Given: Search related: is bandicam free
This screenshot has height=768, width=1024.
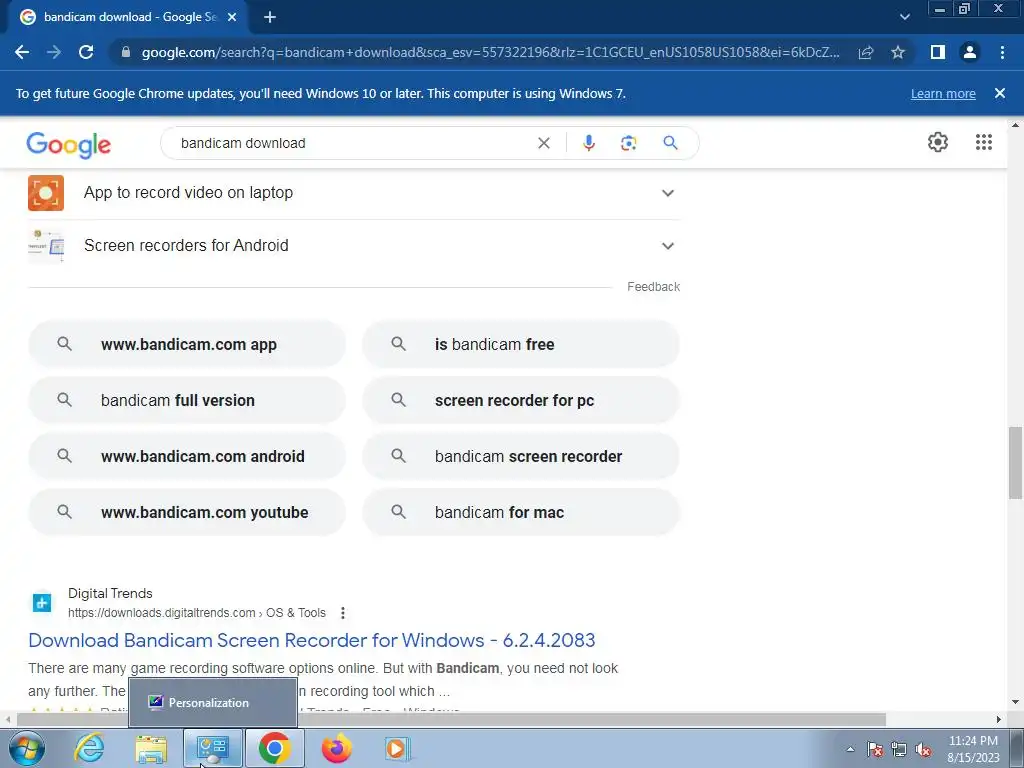Looking at the screenshot, I should click(x=520, y=344).
